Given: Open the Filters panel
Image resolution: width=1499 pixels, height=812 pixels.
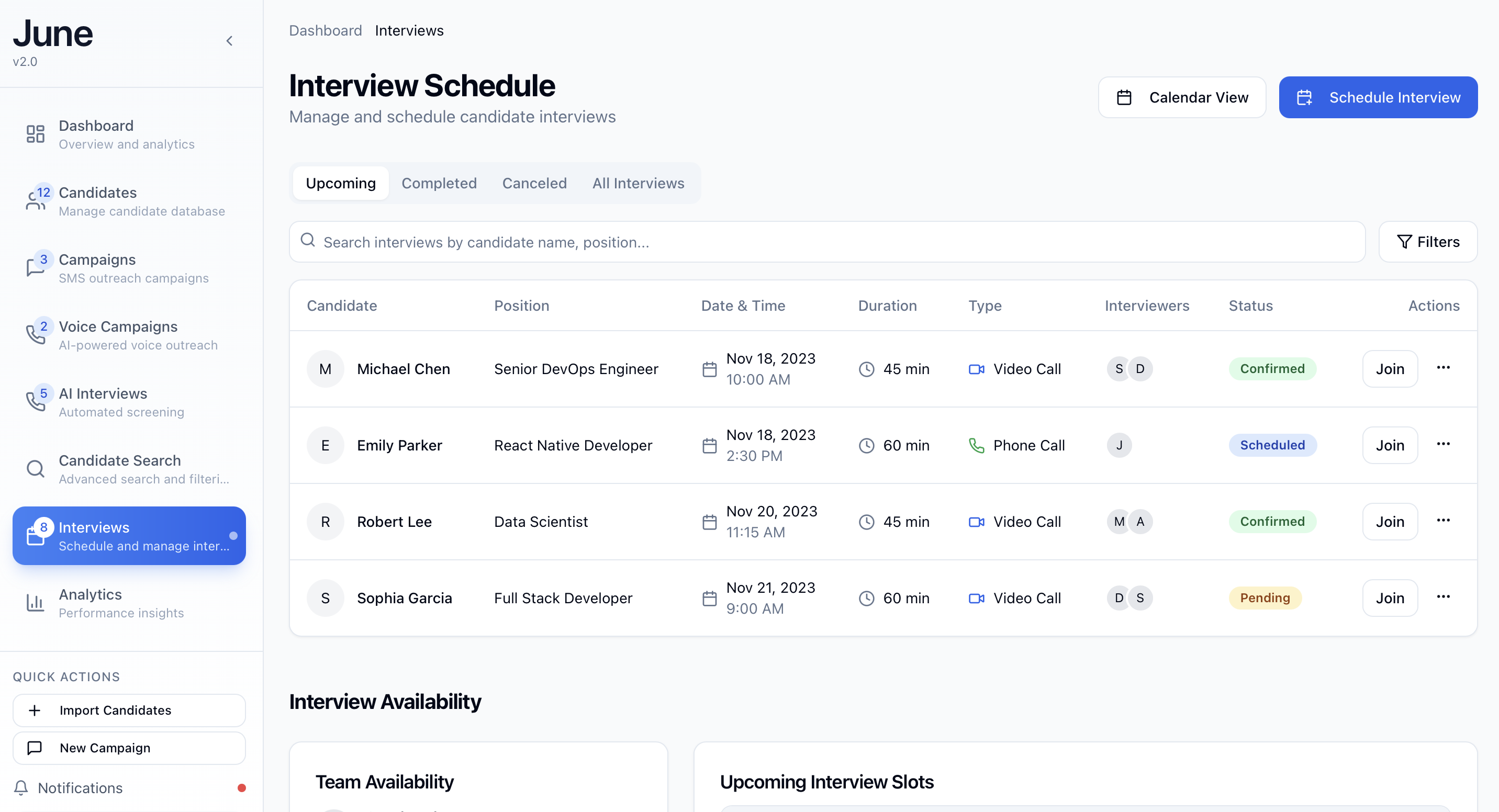Looking at the screenshot, I should click(1427, 241).
